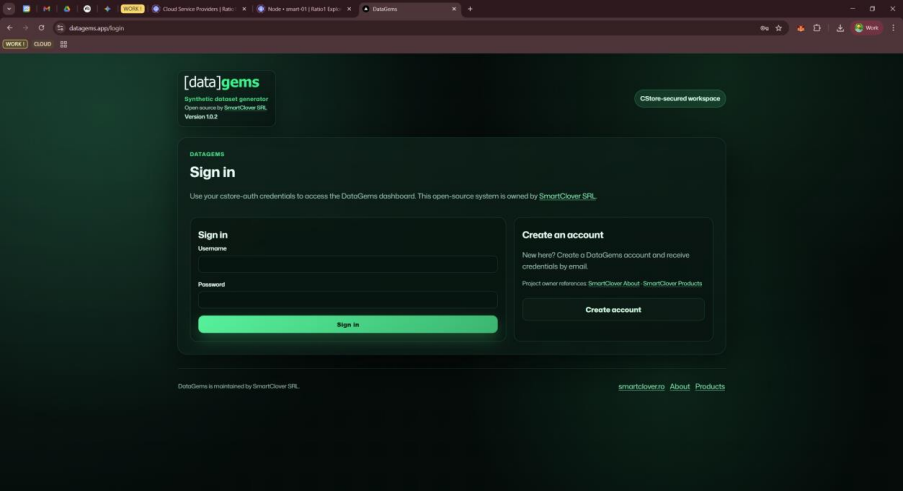This screenshot has width=903, height=491.
Task: Open the SmartClover Products reference link
Action: coord(672,283)
